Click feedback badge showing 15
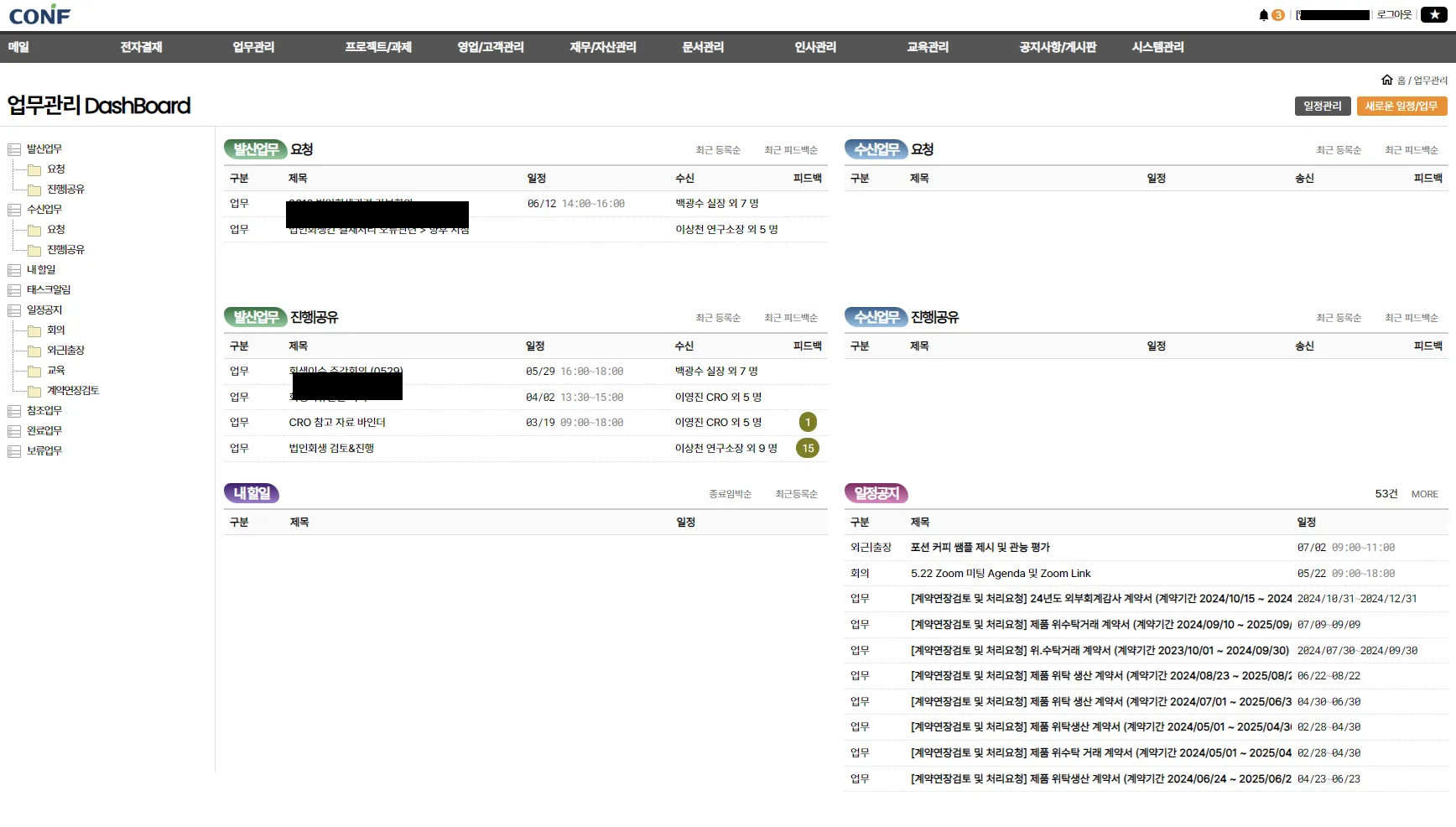This screenshot has width=1456, height=827. (x=807, y=449)
